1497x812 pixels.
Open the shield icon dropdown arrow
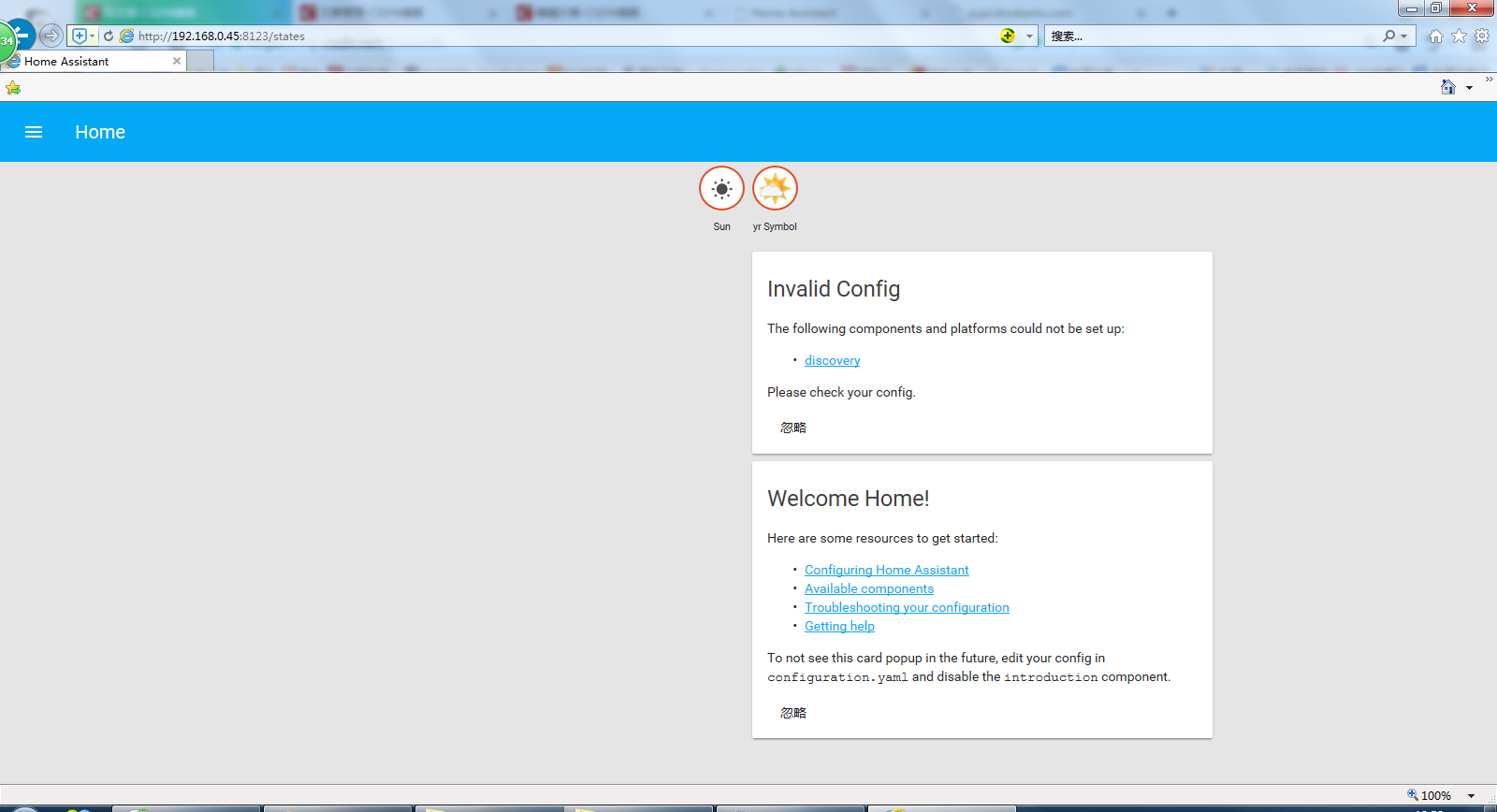coord(92,36)
